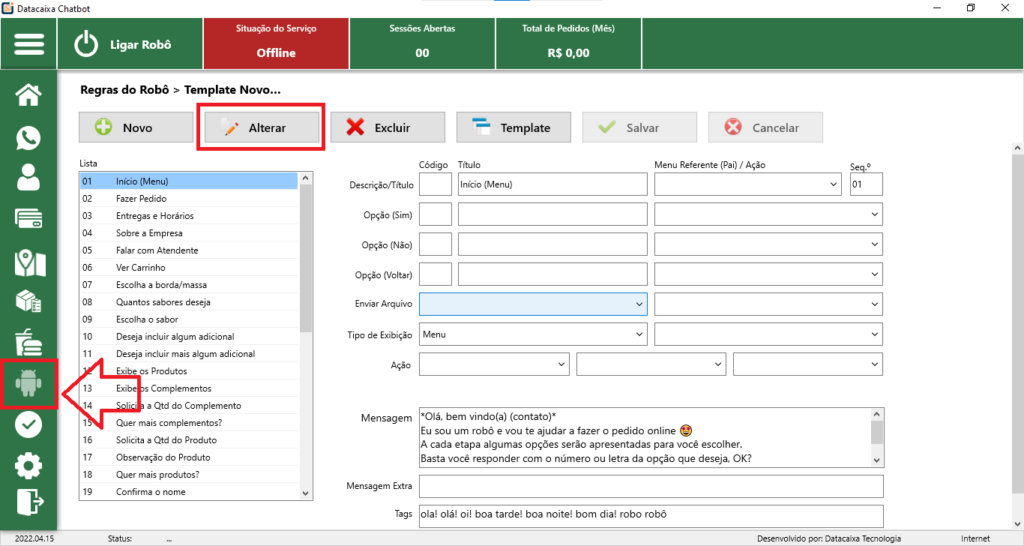Click the exit door icon in sidebar
The height and width of the screenshot is (546, 1024).
[29, 502]
